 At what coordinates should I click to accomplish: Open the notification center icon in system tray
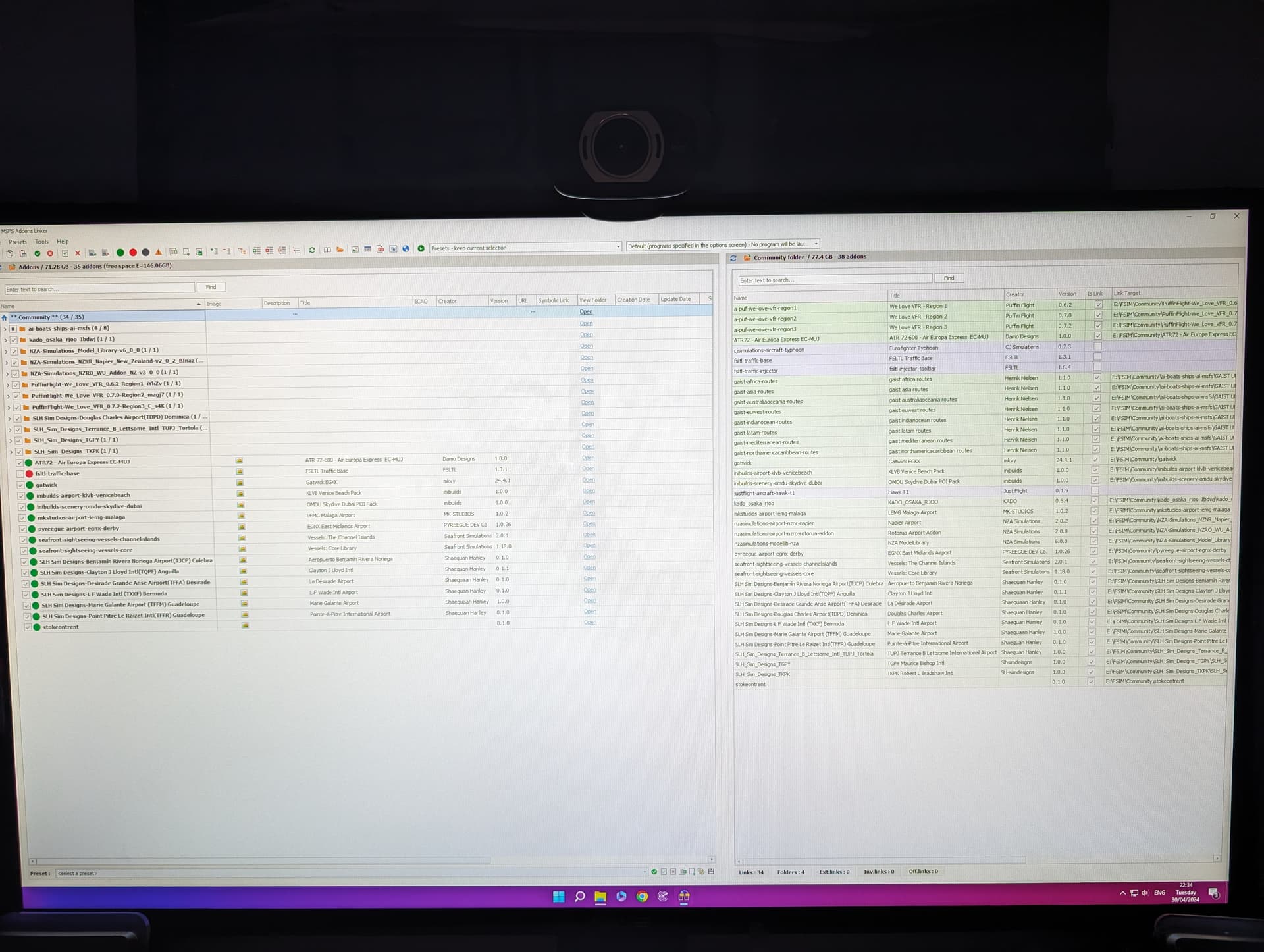coord(1214,893)
